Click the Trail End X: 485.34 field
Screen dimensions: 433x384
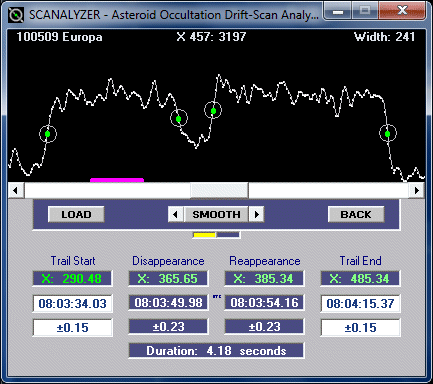tap(360, 278)
